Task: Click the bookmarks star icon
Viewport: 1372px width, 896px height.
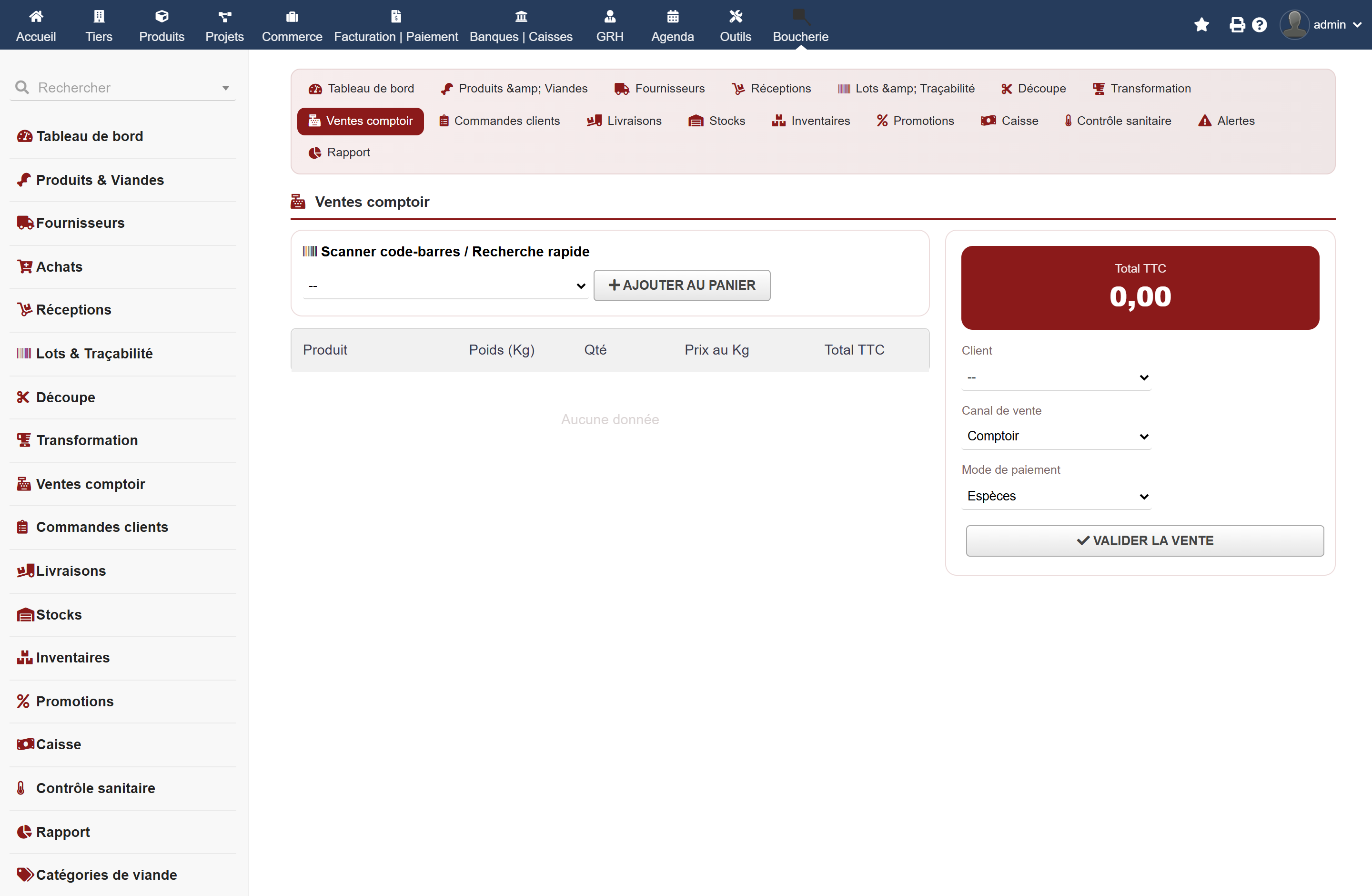Action: [x=1201, y=25]
